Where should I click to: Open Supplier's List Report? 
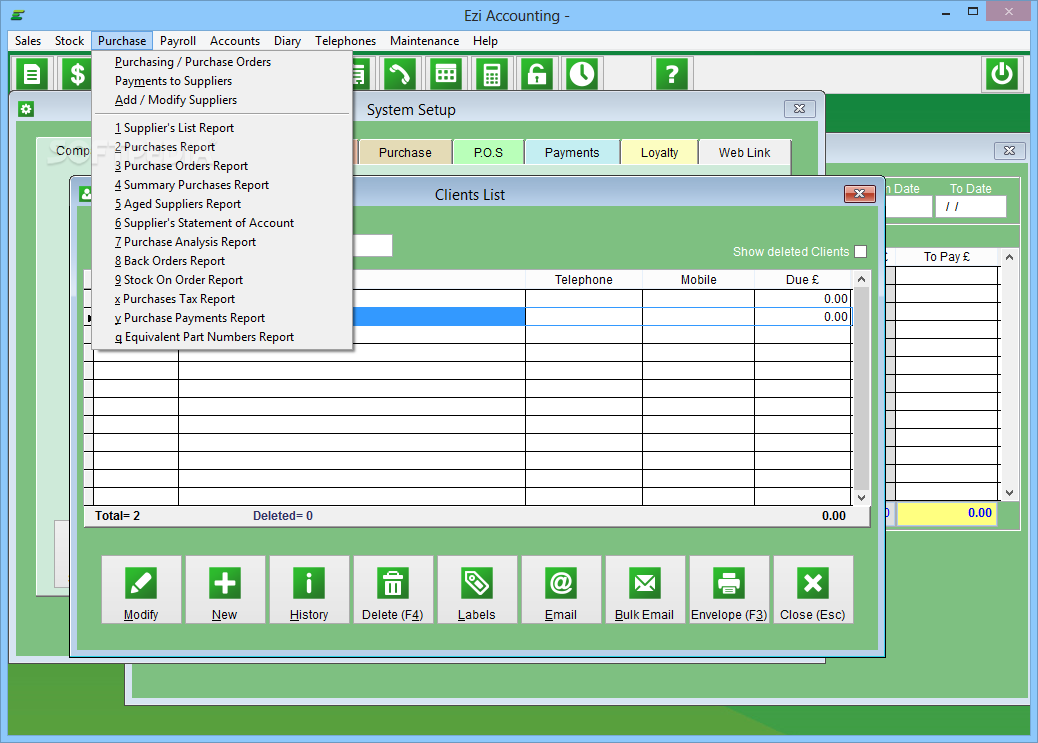222,128
